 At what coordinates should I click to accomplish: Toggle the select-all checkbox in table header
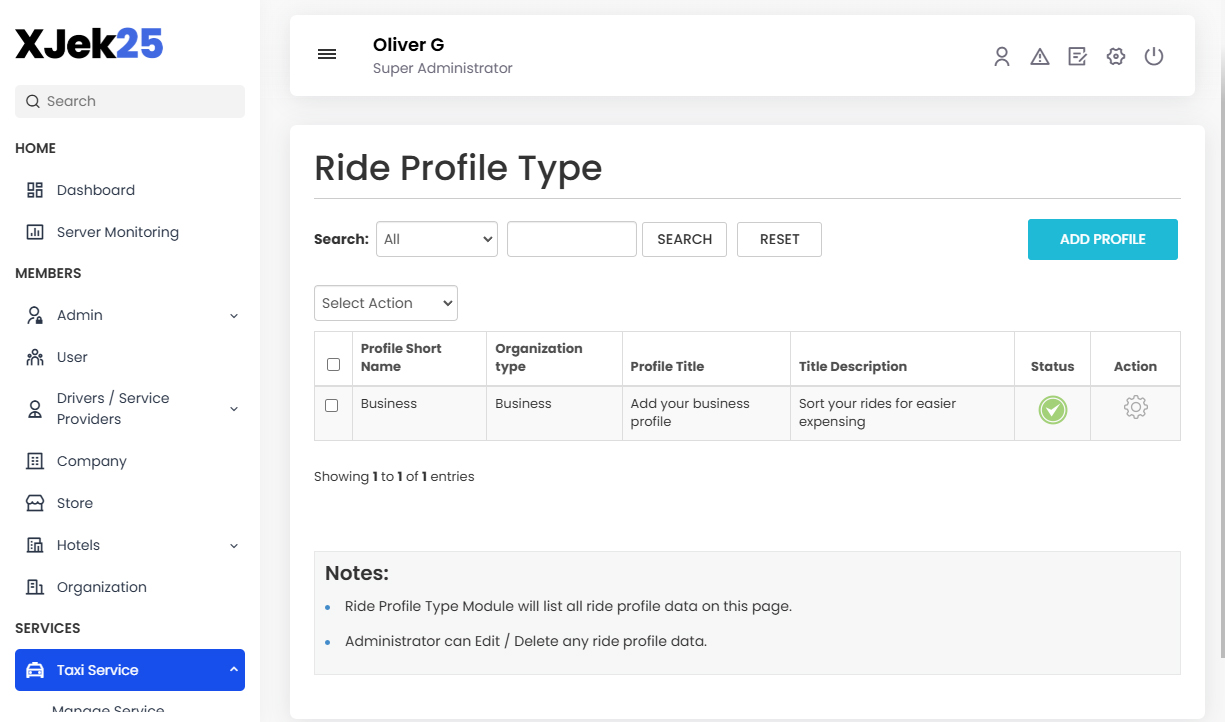333,364
